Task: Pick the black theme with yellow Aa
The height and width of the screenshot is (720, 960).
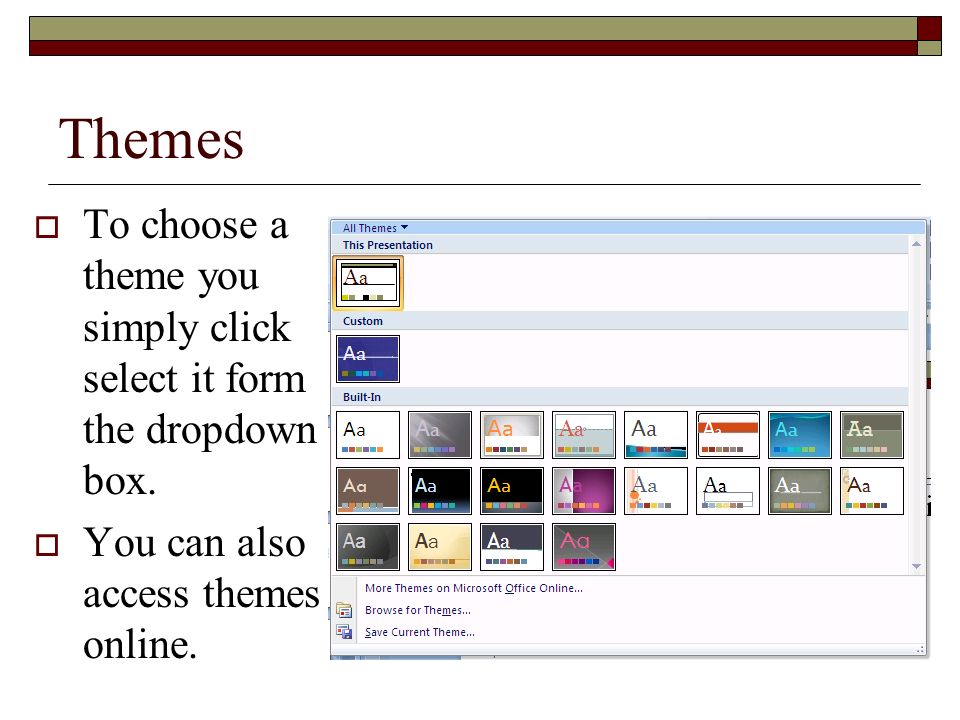Action: 512,491
